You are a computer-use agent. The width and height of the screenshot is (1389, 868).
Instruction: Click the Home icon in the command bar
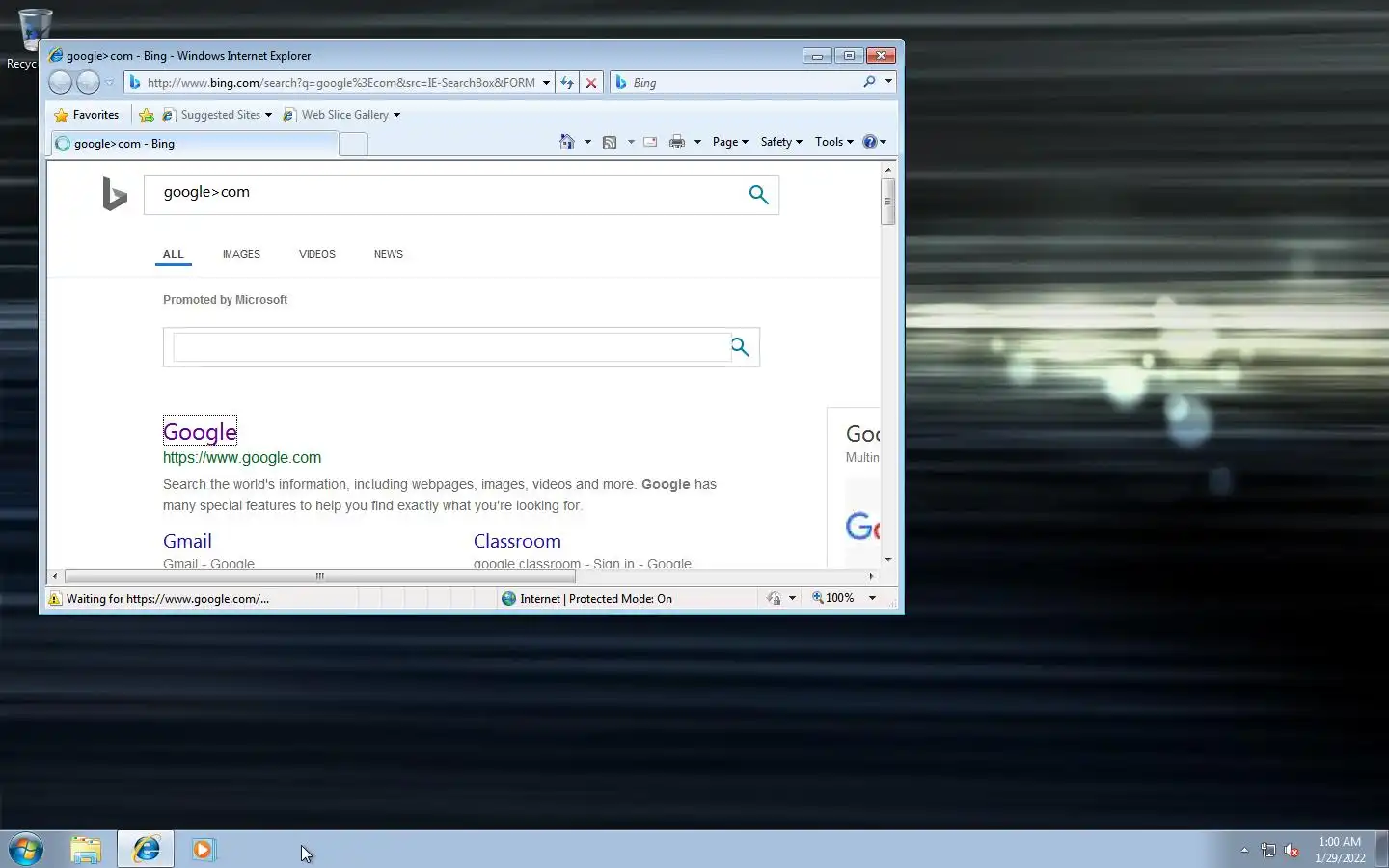click(x=567, y=142)
